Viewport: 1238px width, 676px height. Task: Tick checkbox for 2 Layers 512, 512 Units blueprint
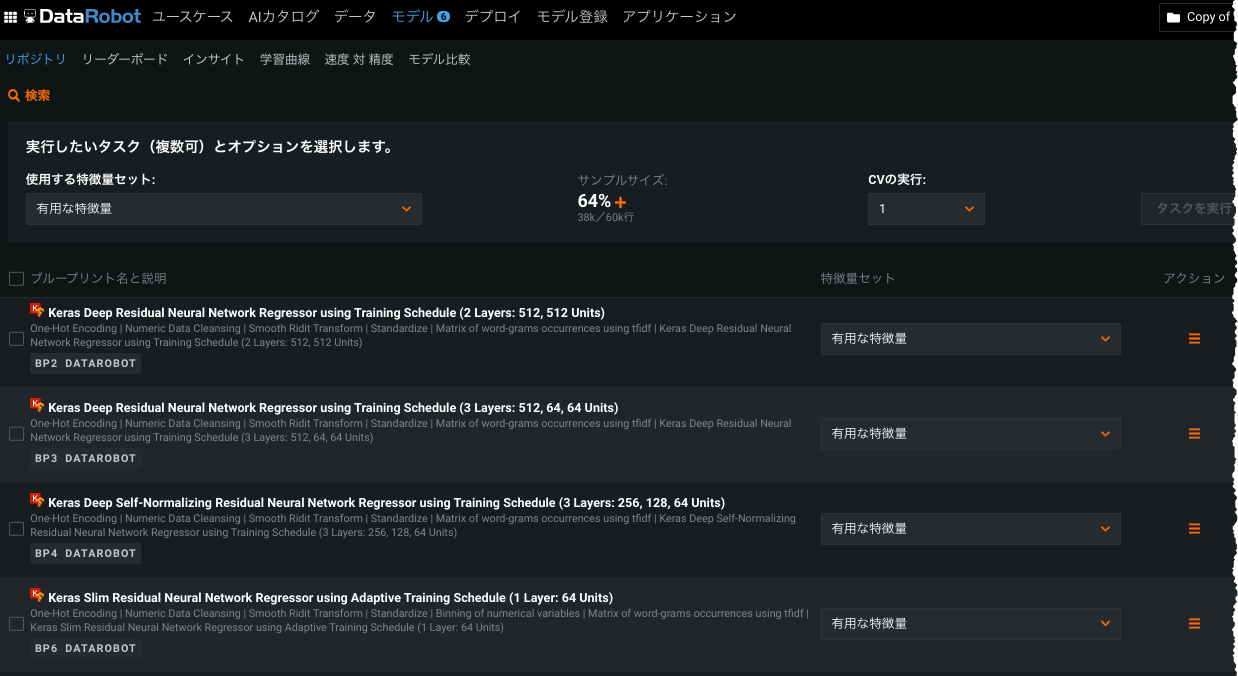tap(16, 339)
